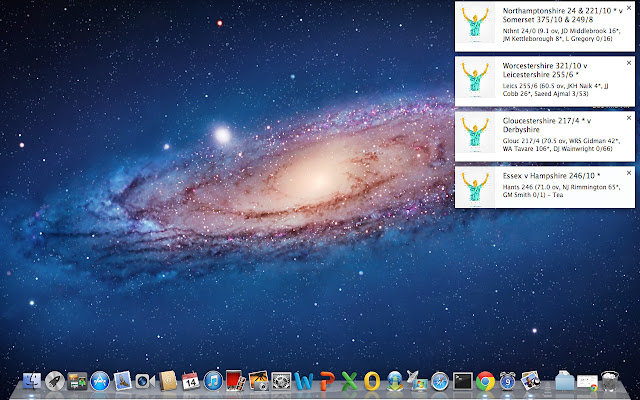Open the Mac App Store

(x=99, y=381)
